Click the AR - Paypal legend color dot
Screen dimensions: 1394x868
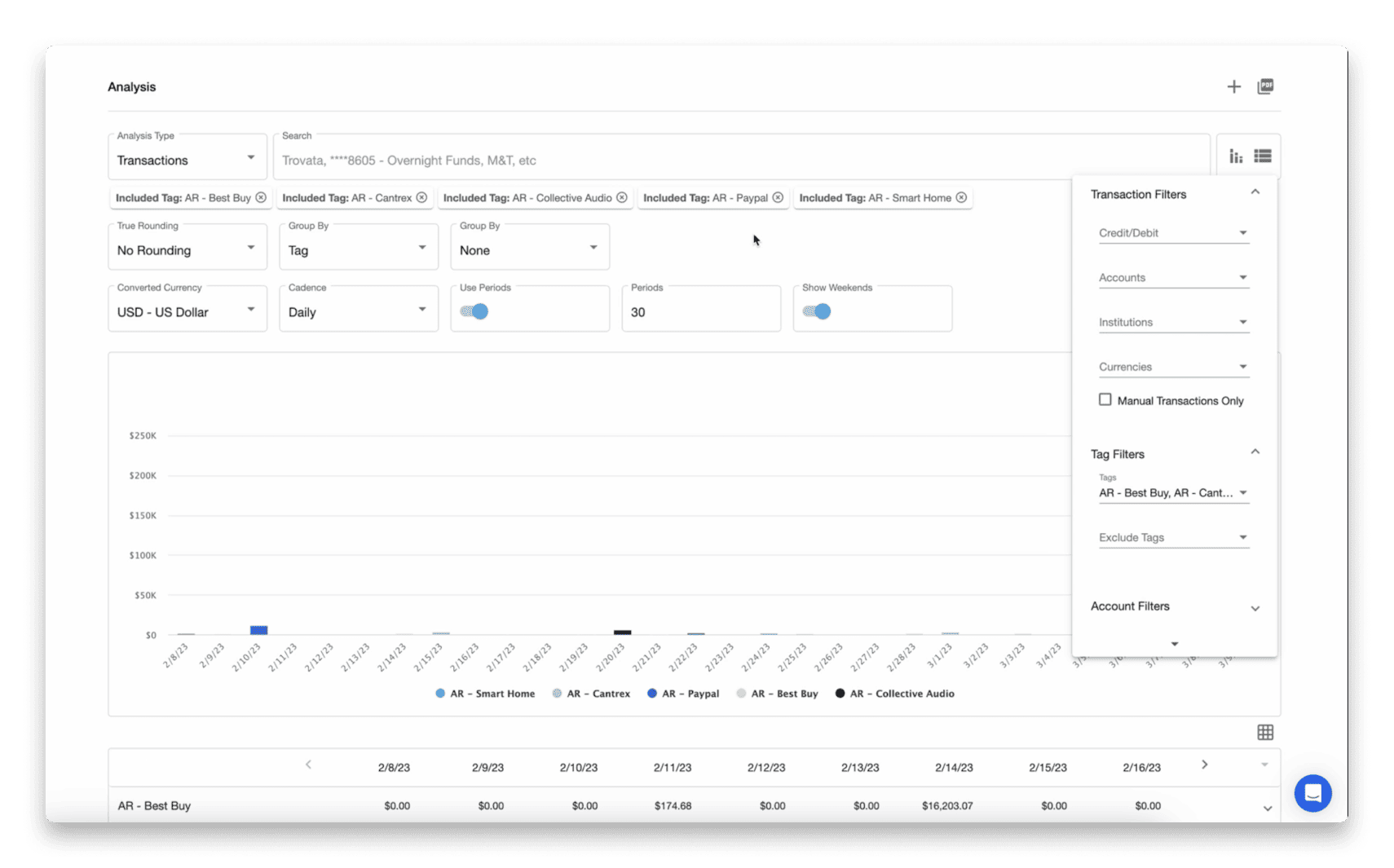tap(652, 694)
